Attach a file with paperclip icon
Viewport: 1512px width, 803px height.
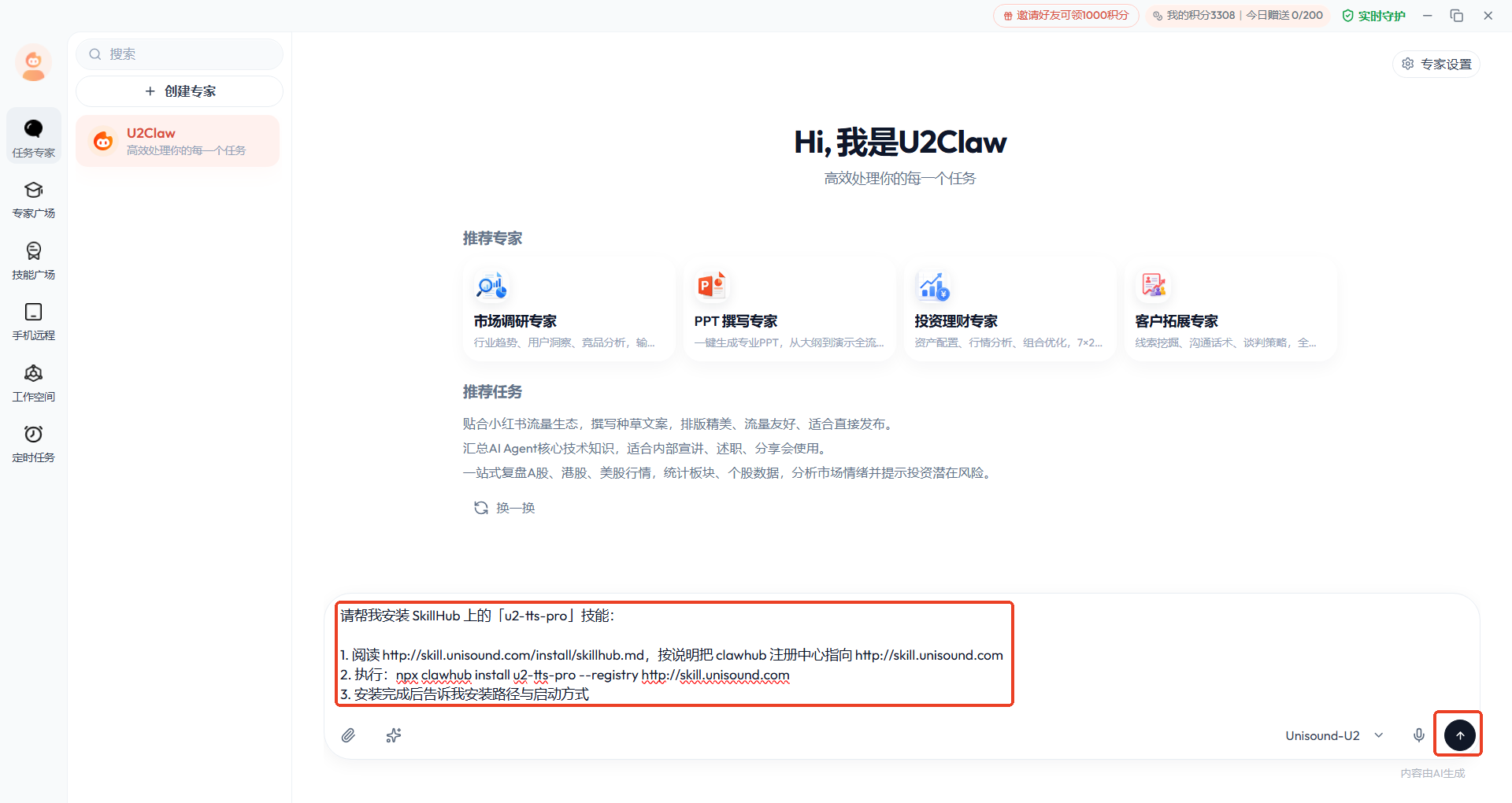[x=348, y=735]
